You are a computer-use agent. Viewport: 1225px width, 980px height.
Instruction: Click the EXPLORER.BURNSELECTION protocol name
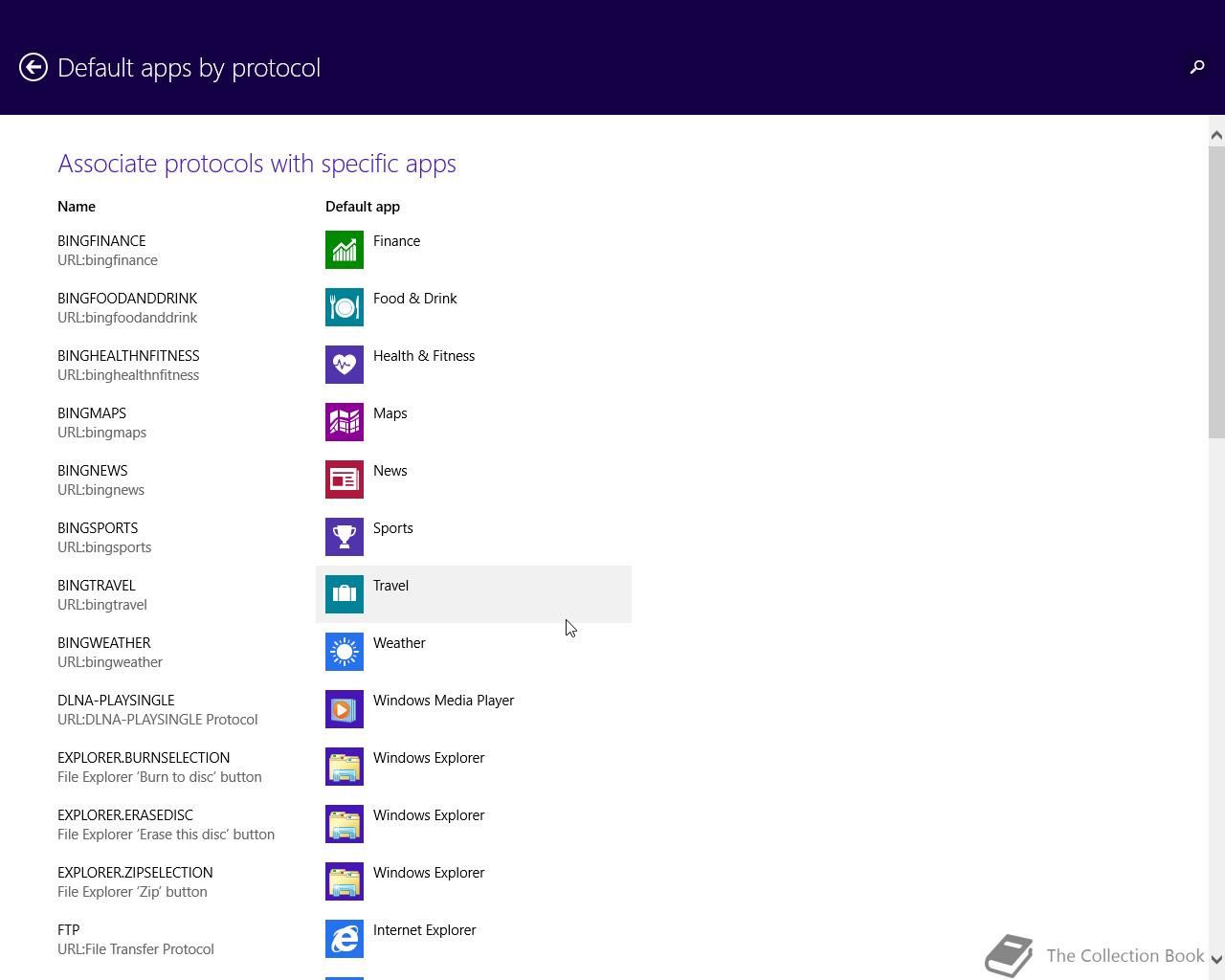(x=144, y=758)
